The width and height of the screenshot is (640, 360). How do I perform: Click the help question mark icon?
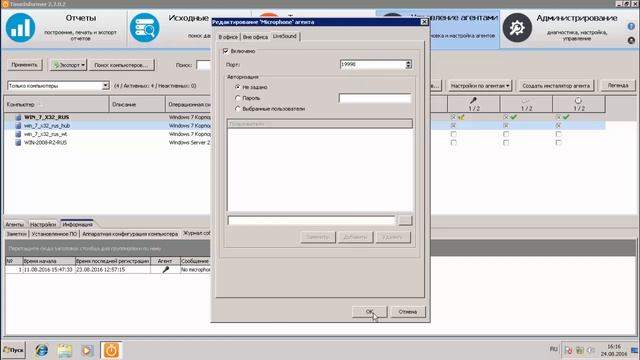pos(631,27)
